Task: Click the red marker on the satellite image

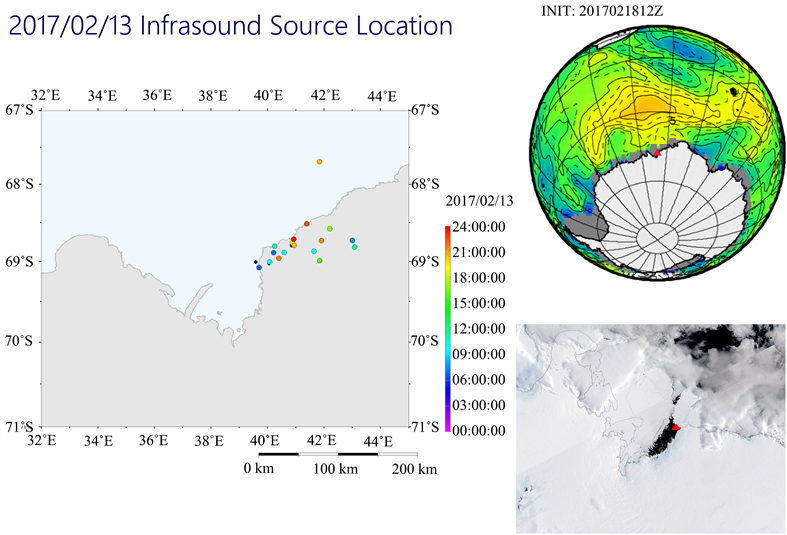Action: pos(675,428)
